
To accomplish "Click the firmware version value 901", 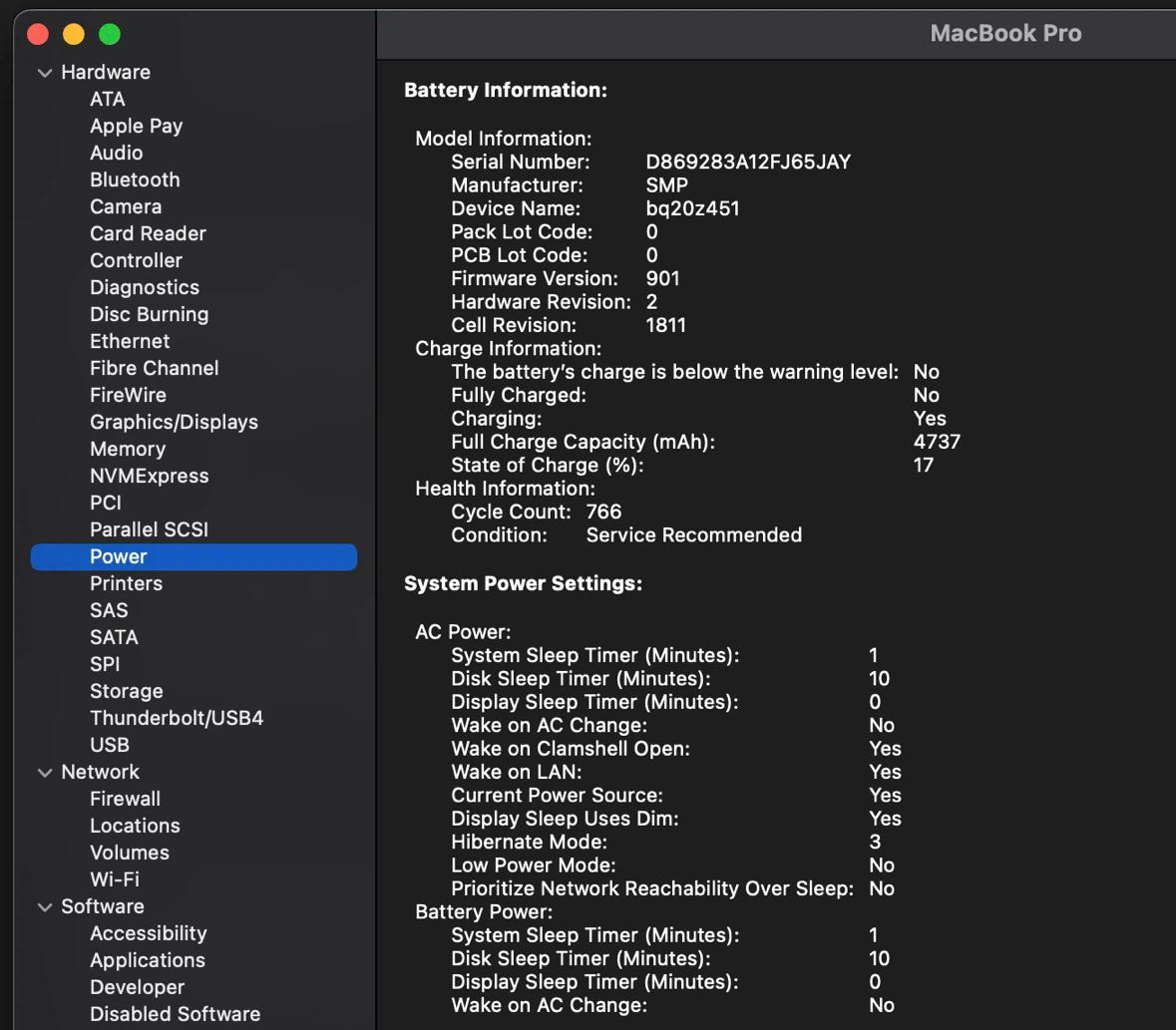I will click(x=663, y=279).
